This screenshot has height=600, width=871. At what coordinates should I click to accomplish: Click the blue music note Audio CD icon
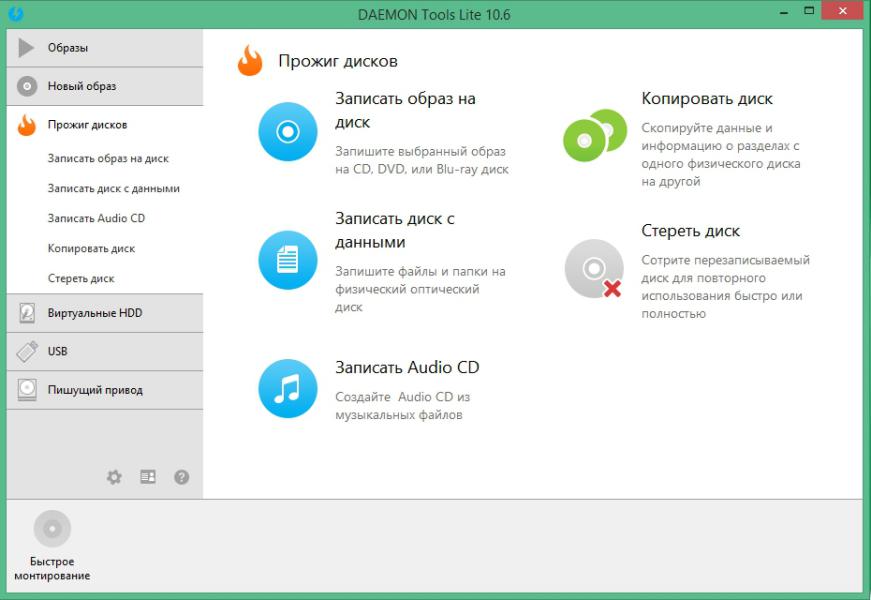287,388
